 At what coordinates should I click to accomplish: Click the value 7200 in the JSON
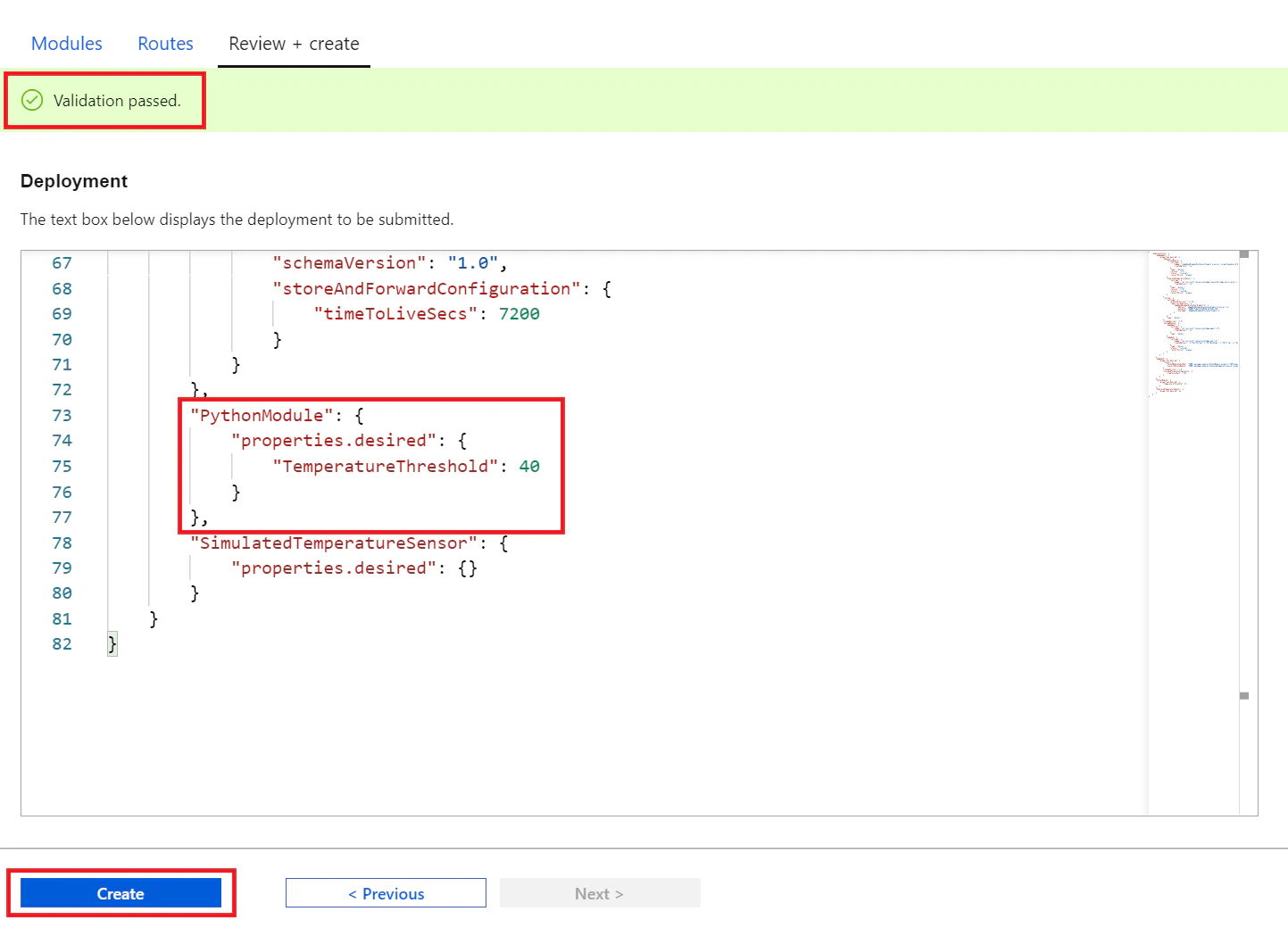pyautogui.click(x=519, y=314)
